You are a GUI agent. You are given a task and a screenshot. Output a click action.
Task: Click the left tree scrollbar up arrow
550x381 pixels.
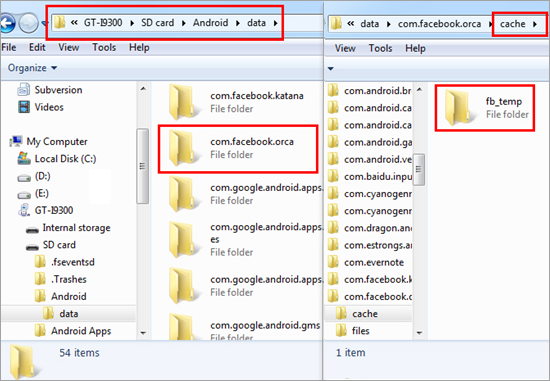point(143,89)
